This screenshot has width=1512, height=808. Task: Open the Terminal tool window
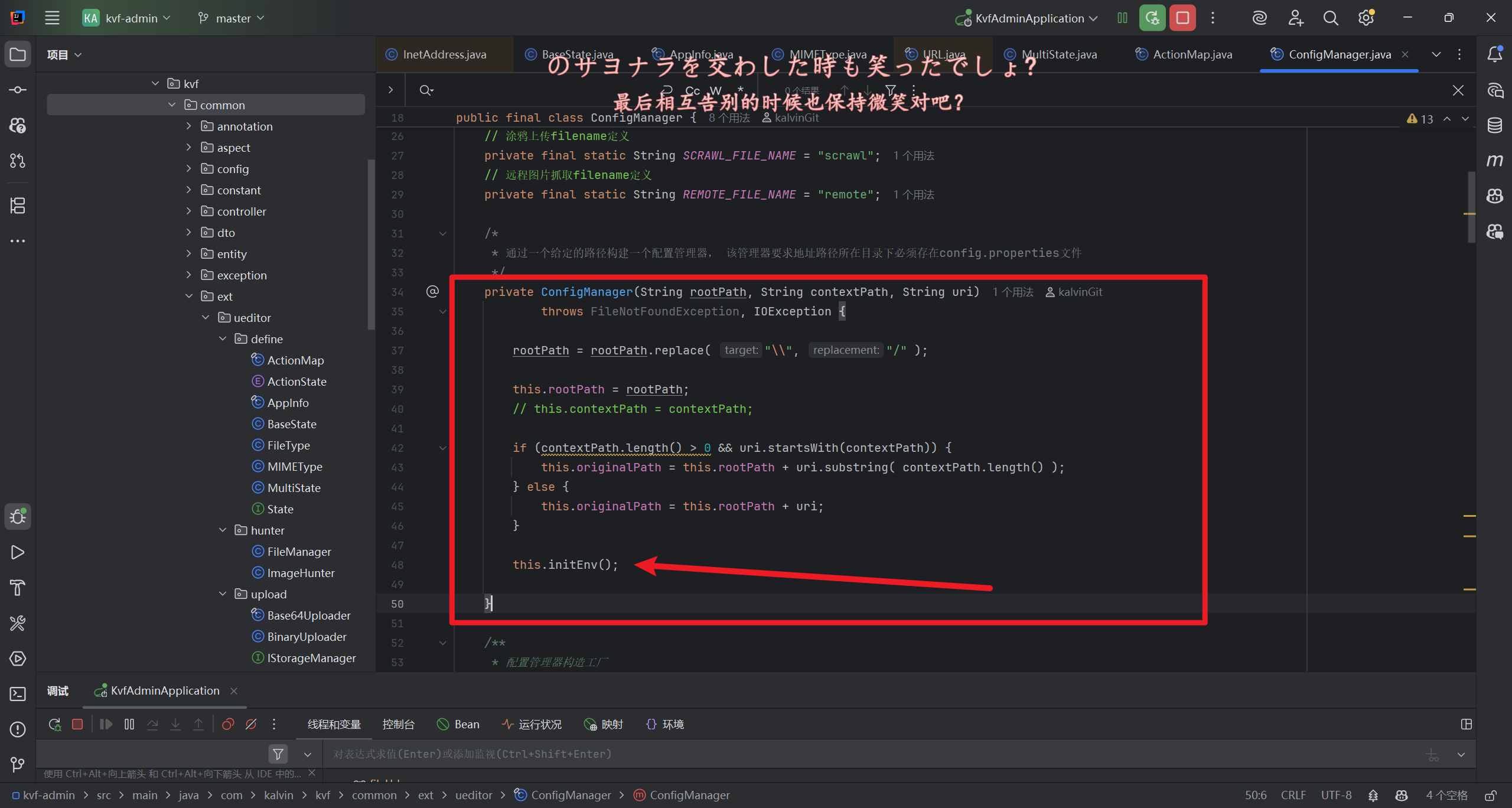tap(18, 694)
